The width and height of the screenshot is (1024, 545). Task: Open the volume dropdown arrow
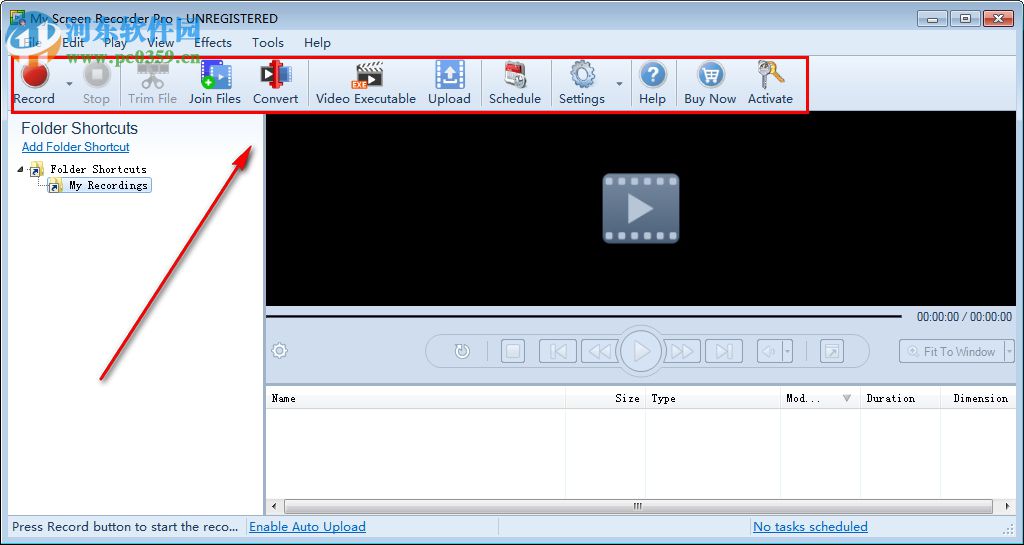pyautogui.click(x=788, y=351)
